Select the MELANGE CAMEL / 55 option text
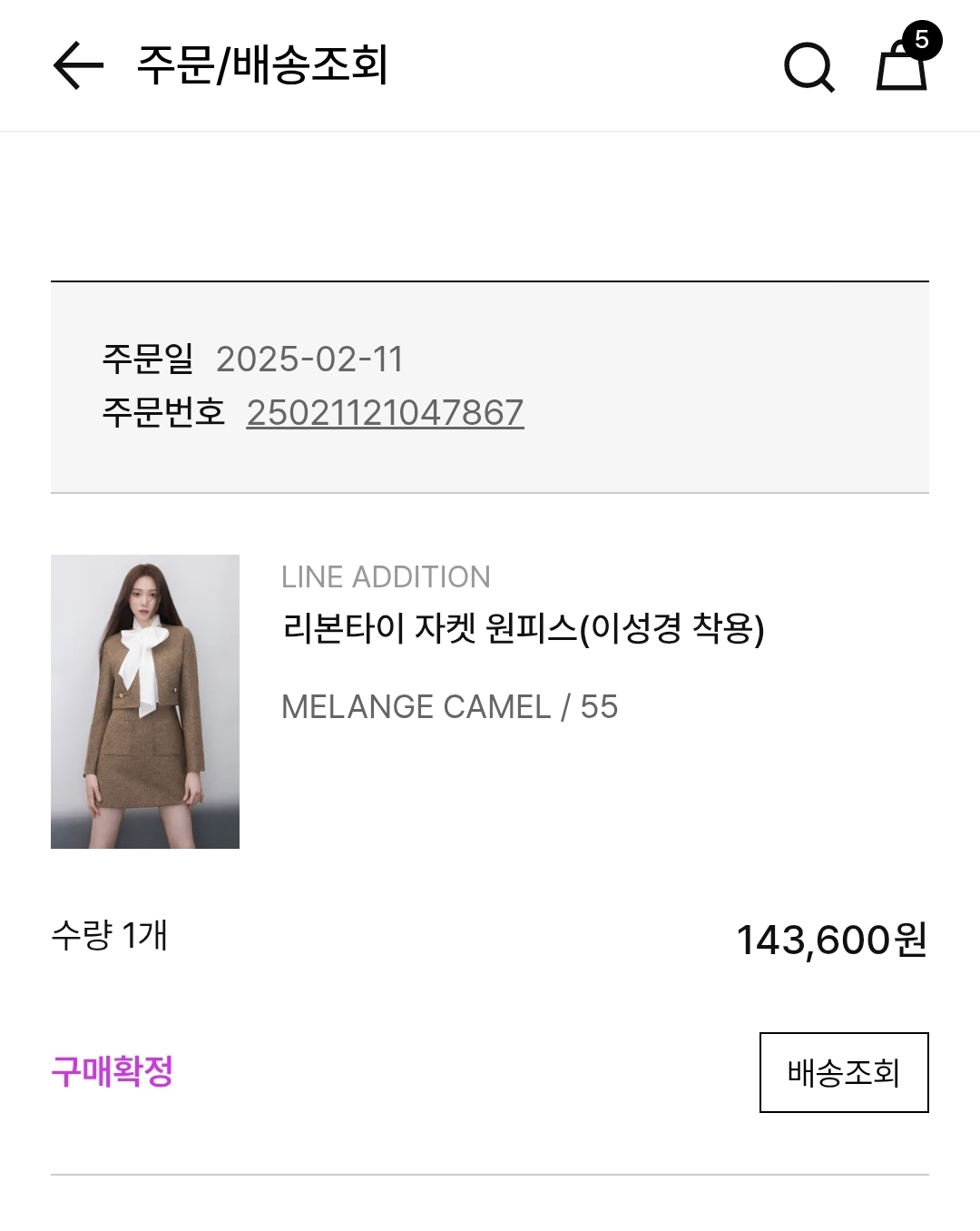This screenshot has width=980, height=1231. [449, 706]
